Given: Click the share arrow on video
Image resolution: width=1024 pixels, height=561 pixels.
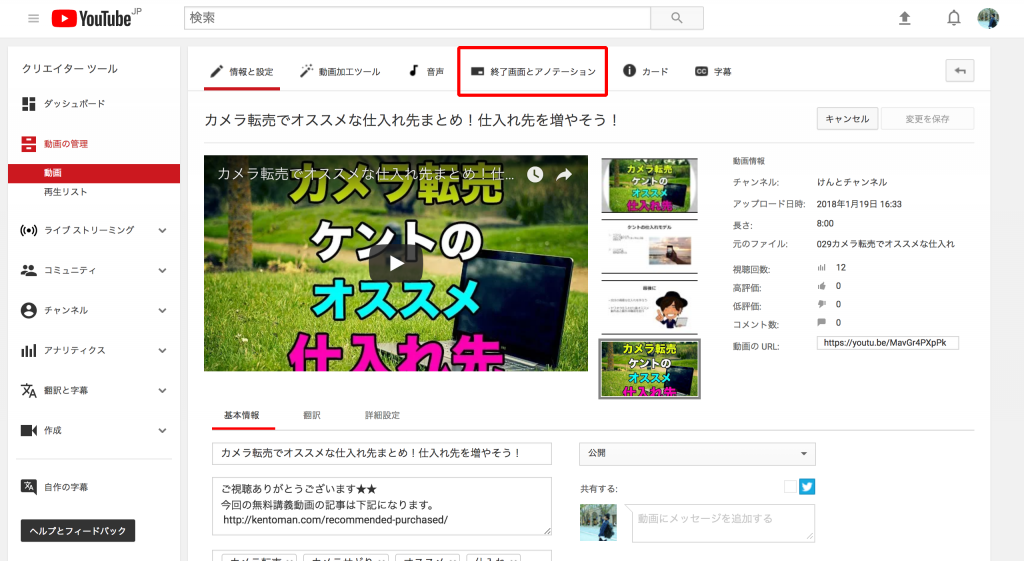Looking at the screenshot, I should pos(564,174).
